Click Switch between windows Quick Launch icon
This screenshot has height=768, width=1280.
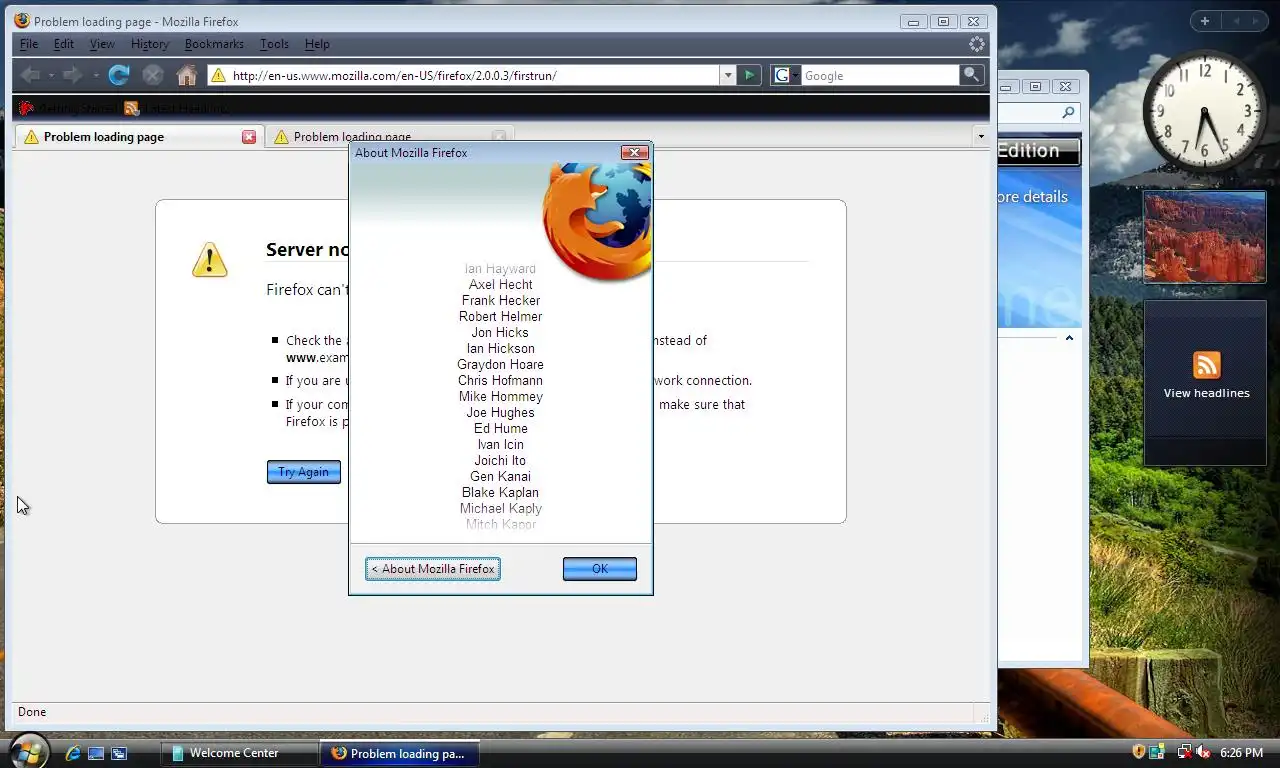(119, 753)
